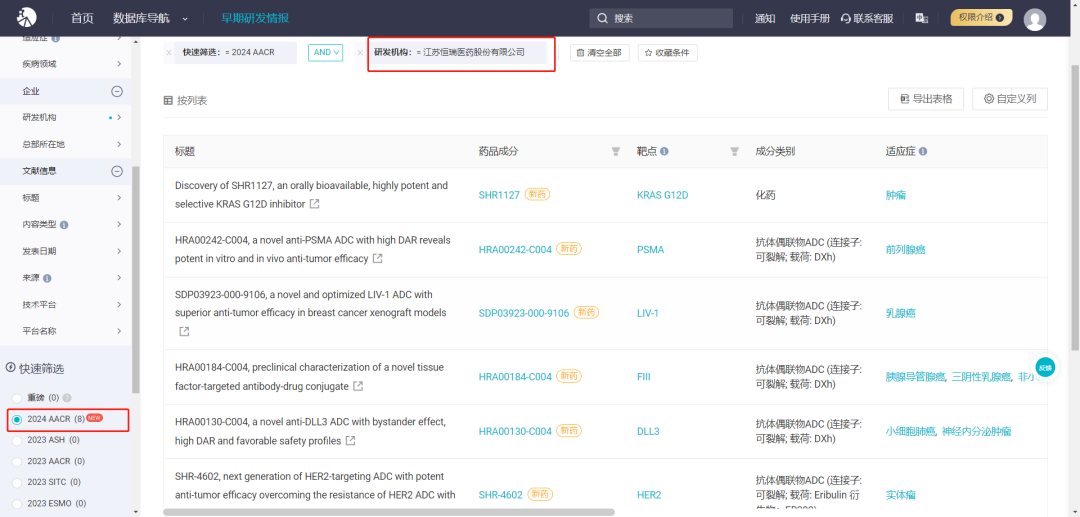Open external link icon for HRA00242-C004 title
1080x517 pixels.
coord(378,259)
